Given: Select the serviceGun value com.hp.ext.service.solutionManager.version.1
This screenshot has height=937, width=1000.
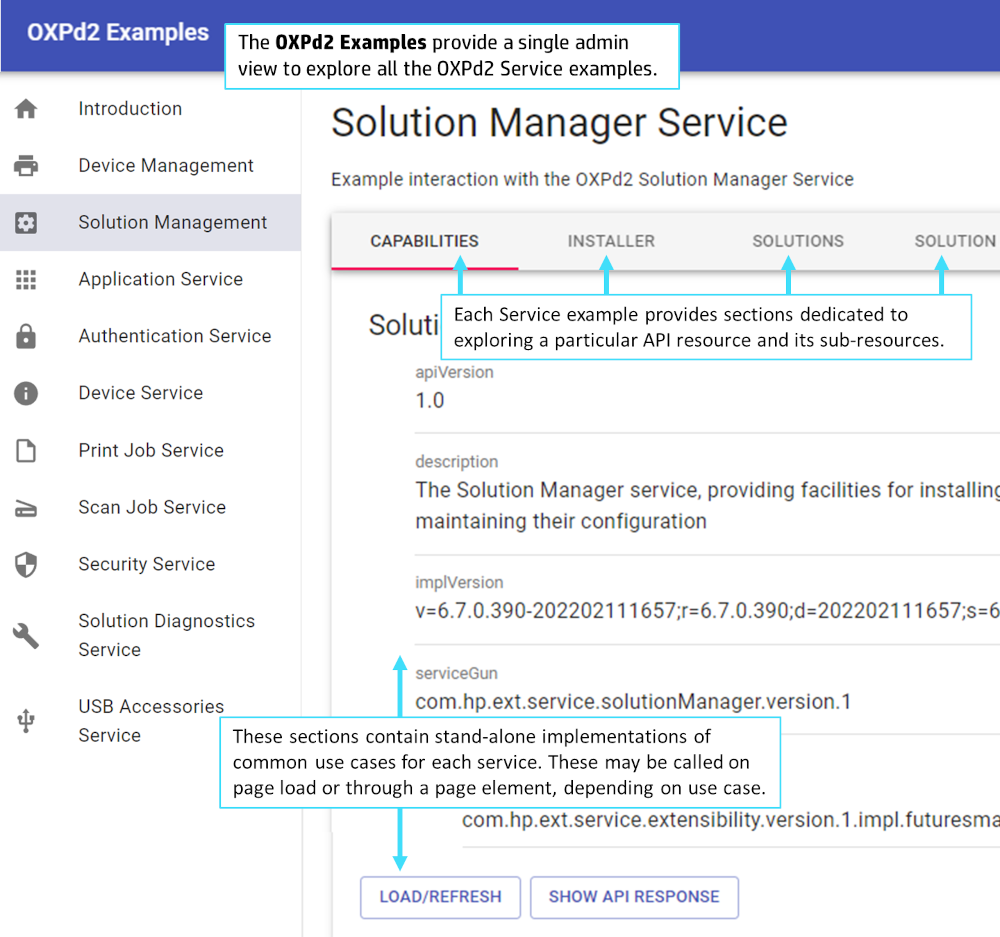Looking at the screenshot, I should coord(633,702).
